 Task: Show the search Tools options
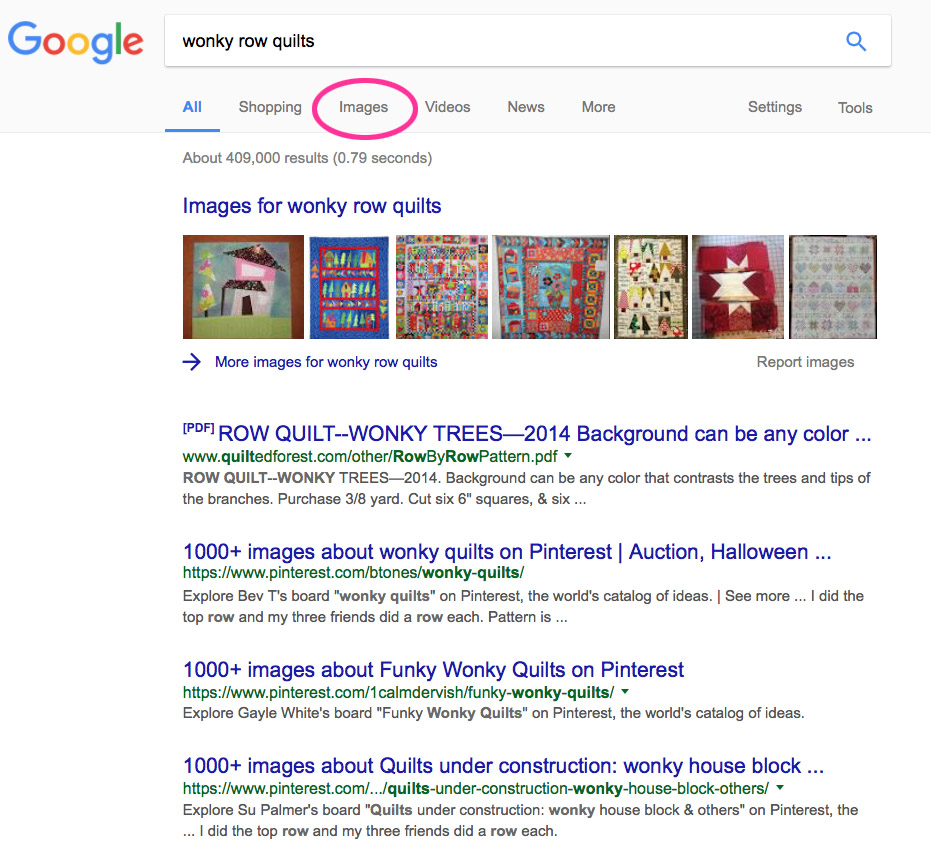[855, 108]
